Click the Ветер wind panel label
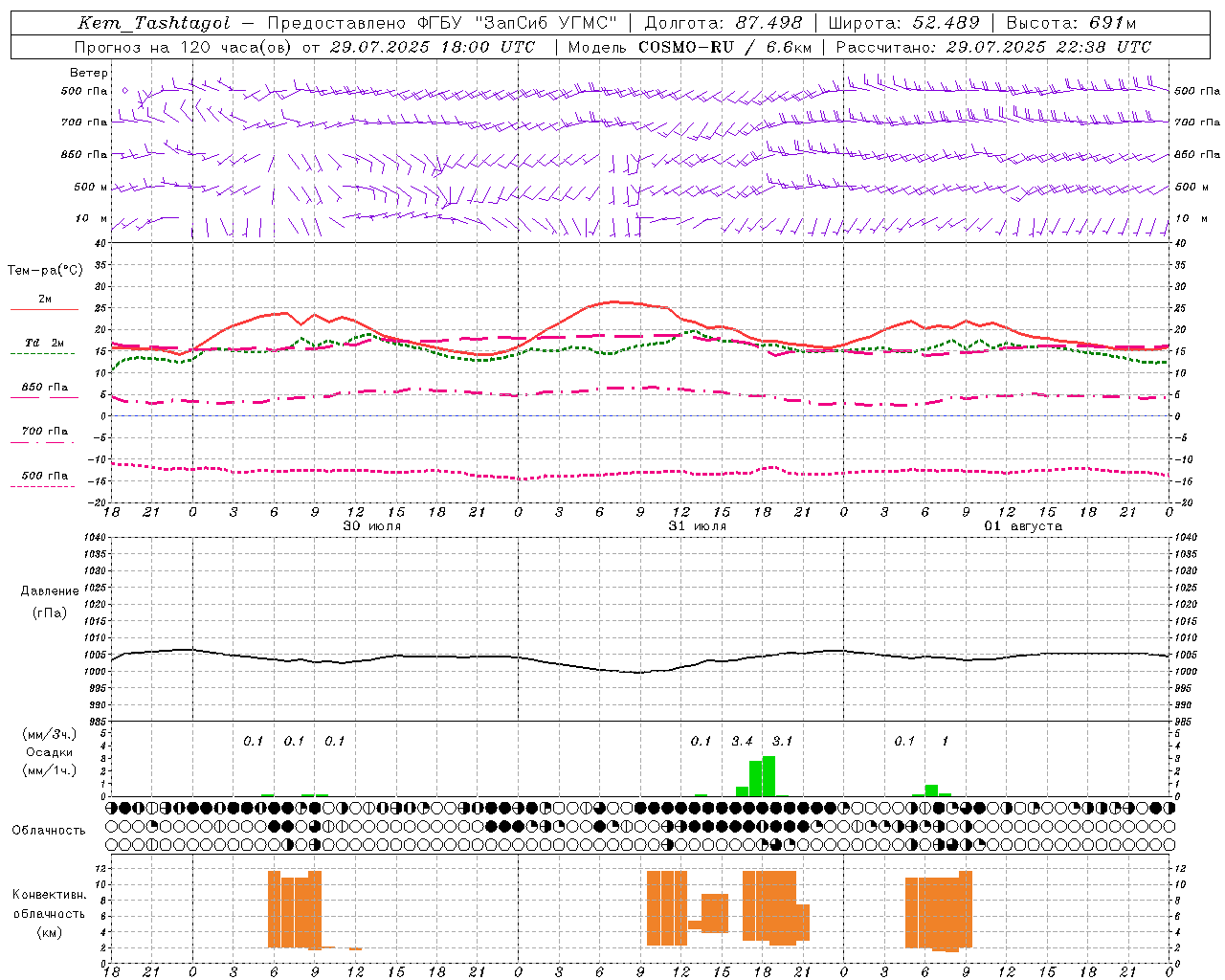Viewport: 1225px width, 980px height. coord(89,73)
